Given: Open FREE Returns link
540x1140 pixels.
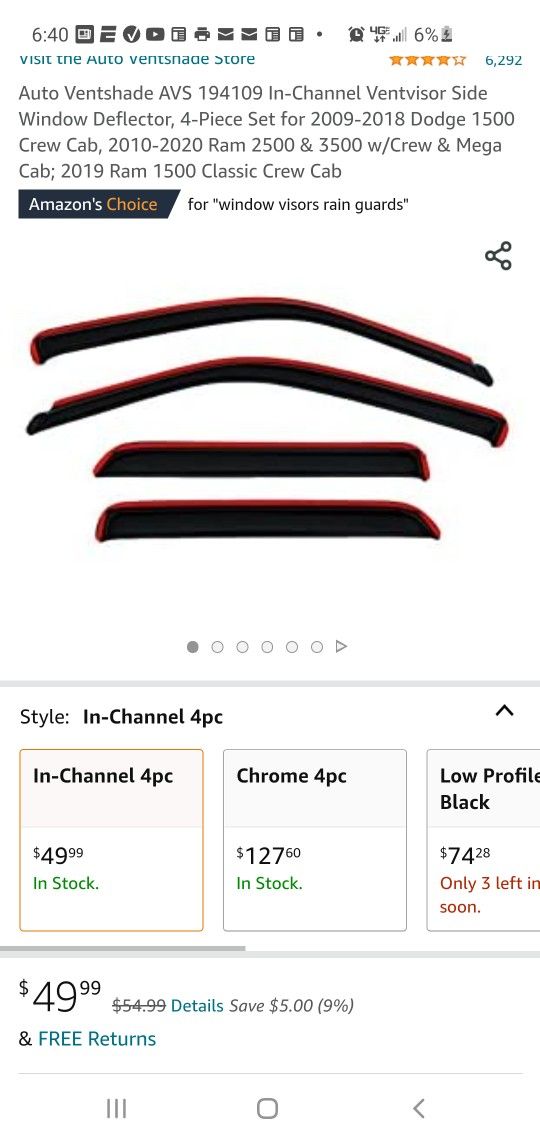Looking at the screenshot, I should tap(97, 1039).
